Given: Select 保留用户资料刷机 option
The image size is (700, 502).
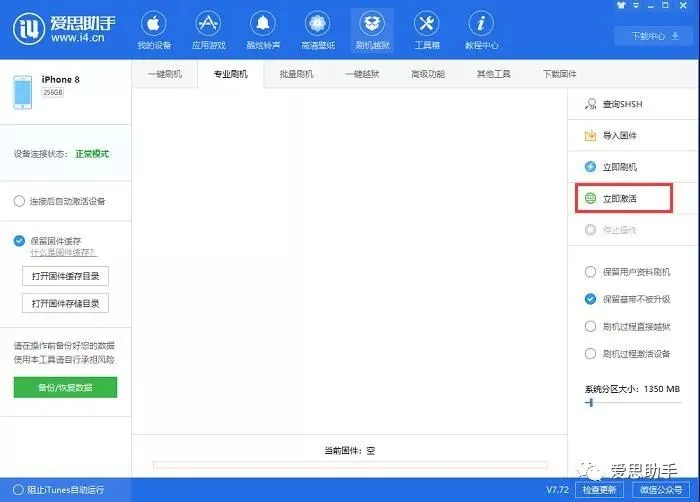Looking at the screenshot, I should (x=590, y=272).
